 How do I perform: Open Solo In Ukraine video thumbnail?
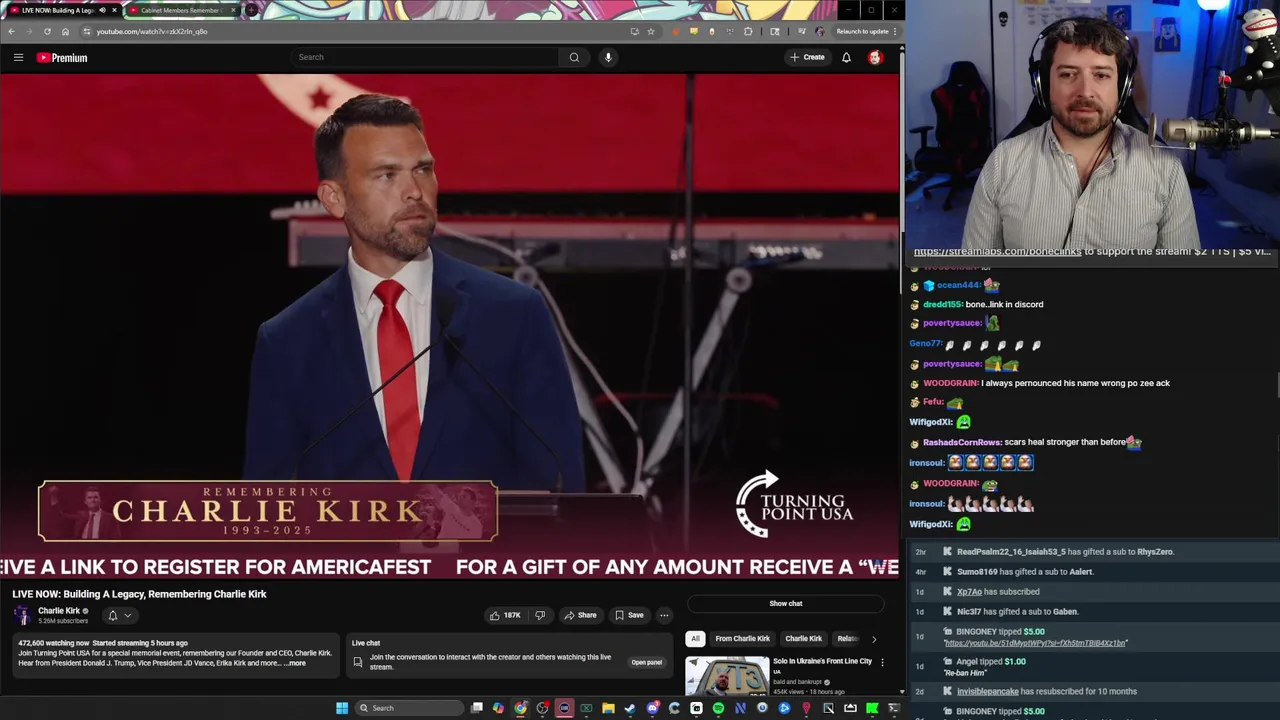[727, 676]
